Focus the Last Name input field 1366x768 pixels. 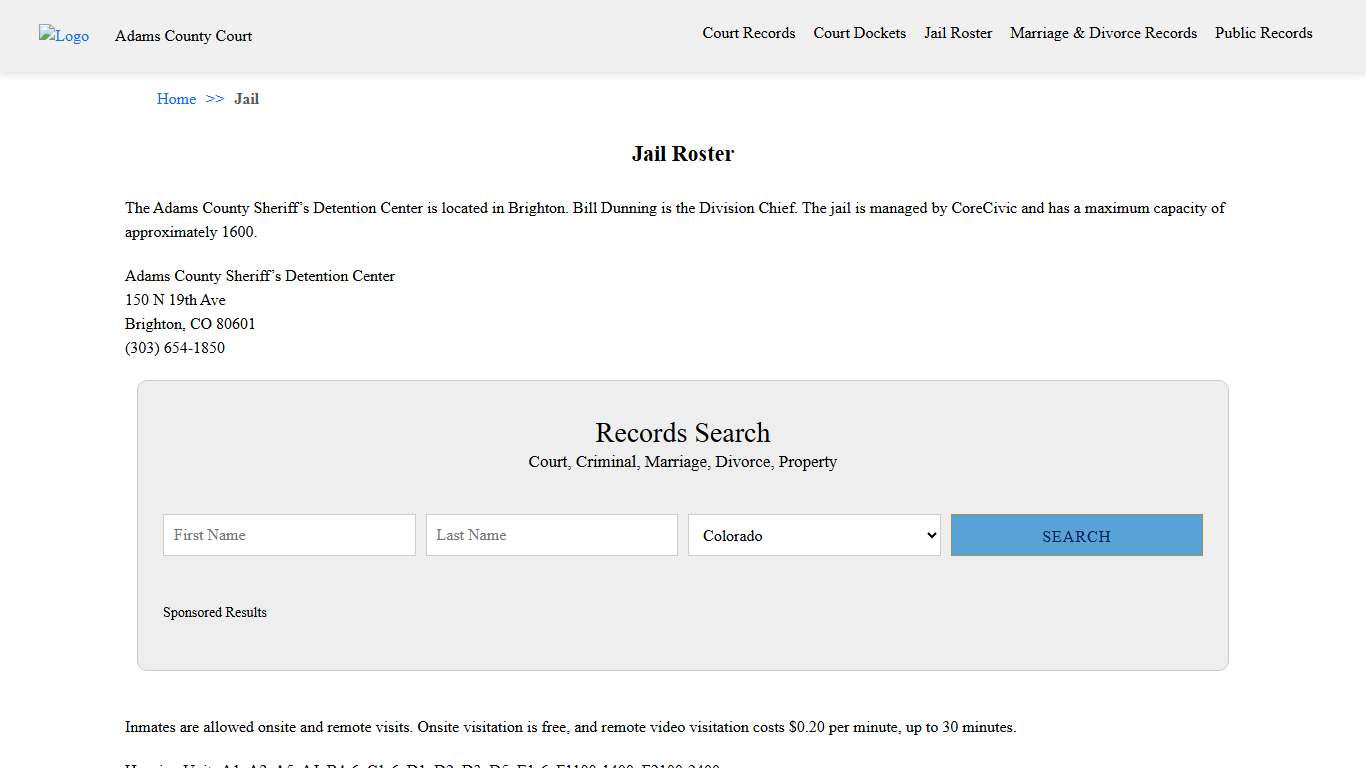click(x=551, y=535)
